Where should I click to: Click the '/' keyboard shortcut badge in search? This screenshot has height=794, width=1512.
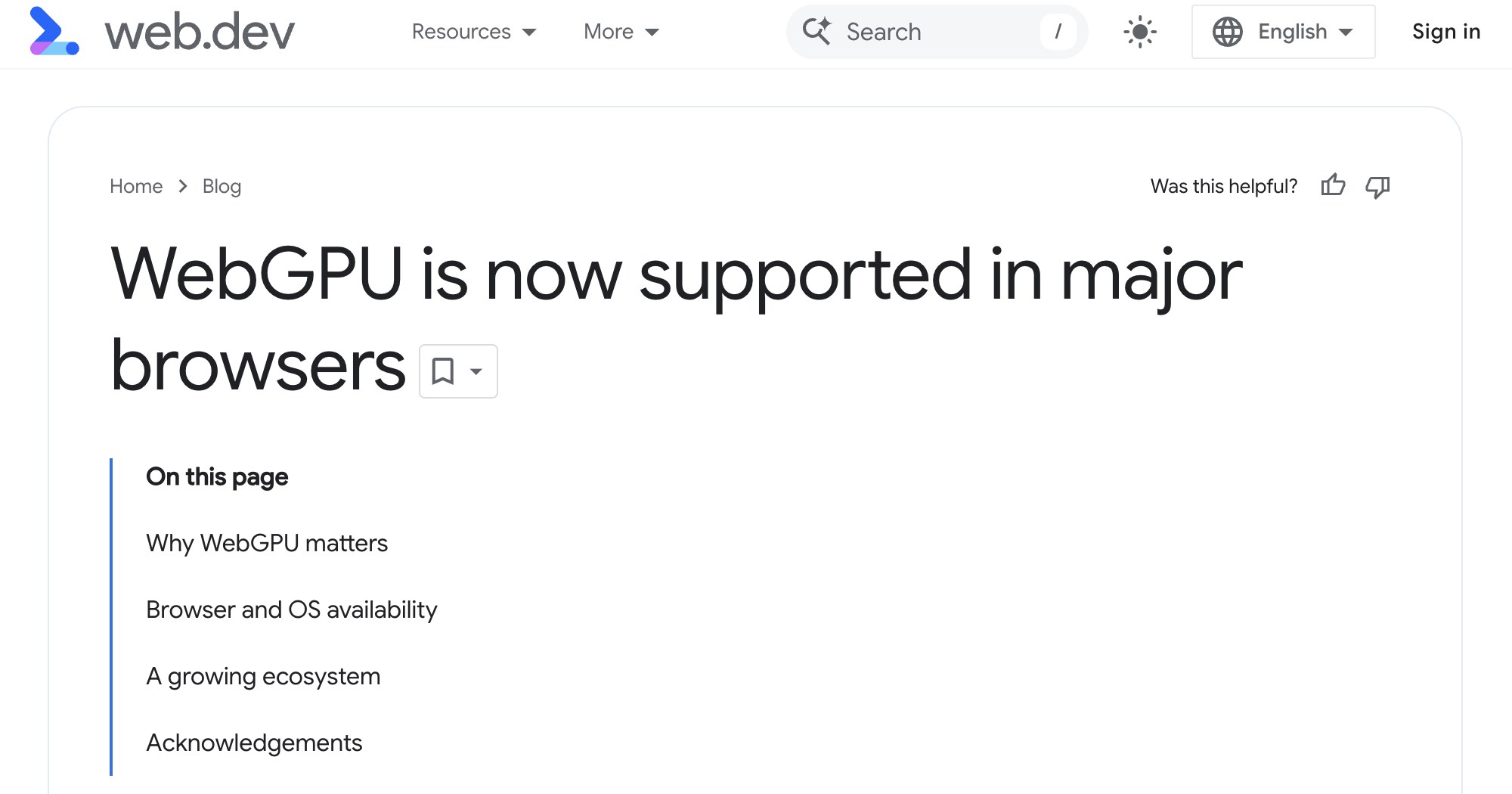1058,32
